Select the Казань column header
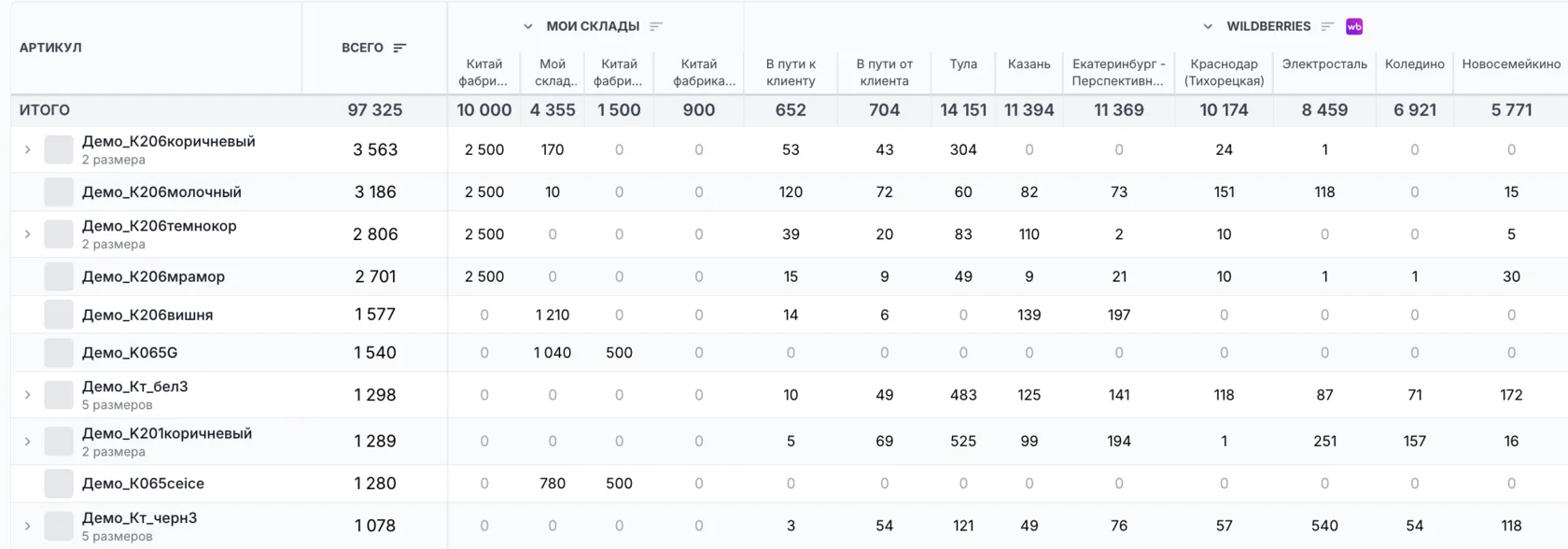 [x=1029, y=64]
